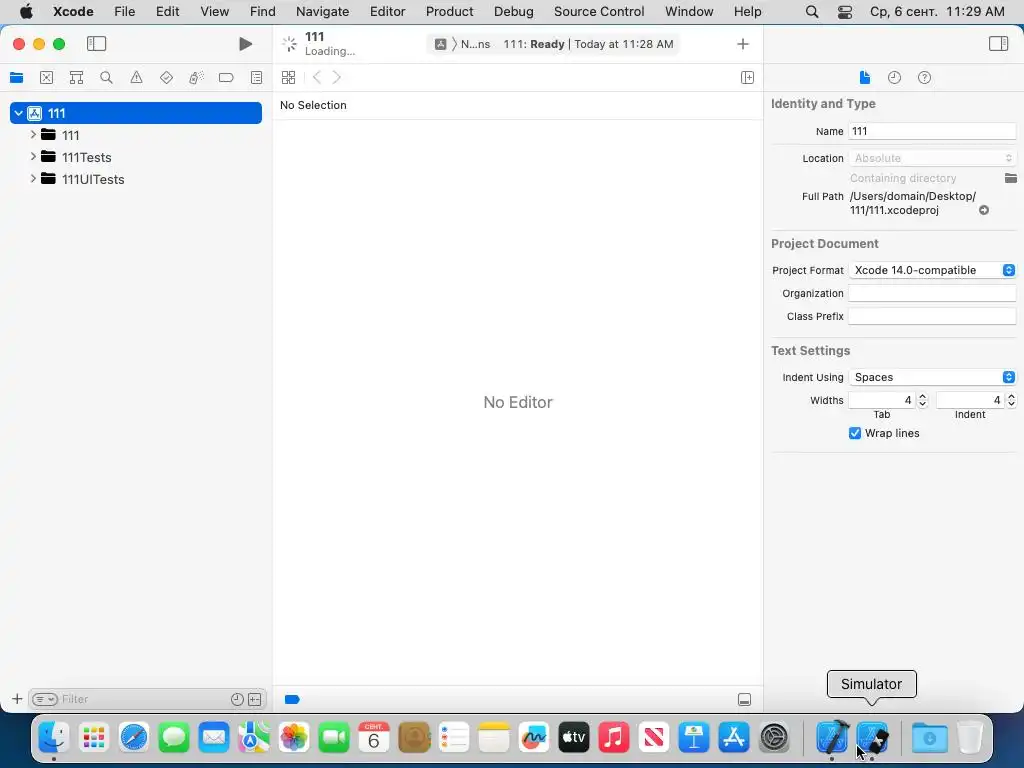Expand the 111UITests folder

coord(33,178)
